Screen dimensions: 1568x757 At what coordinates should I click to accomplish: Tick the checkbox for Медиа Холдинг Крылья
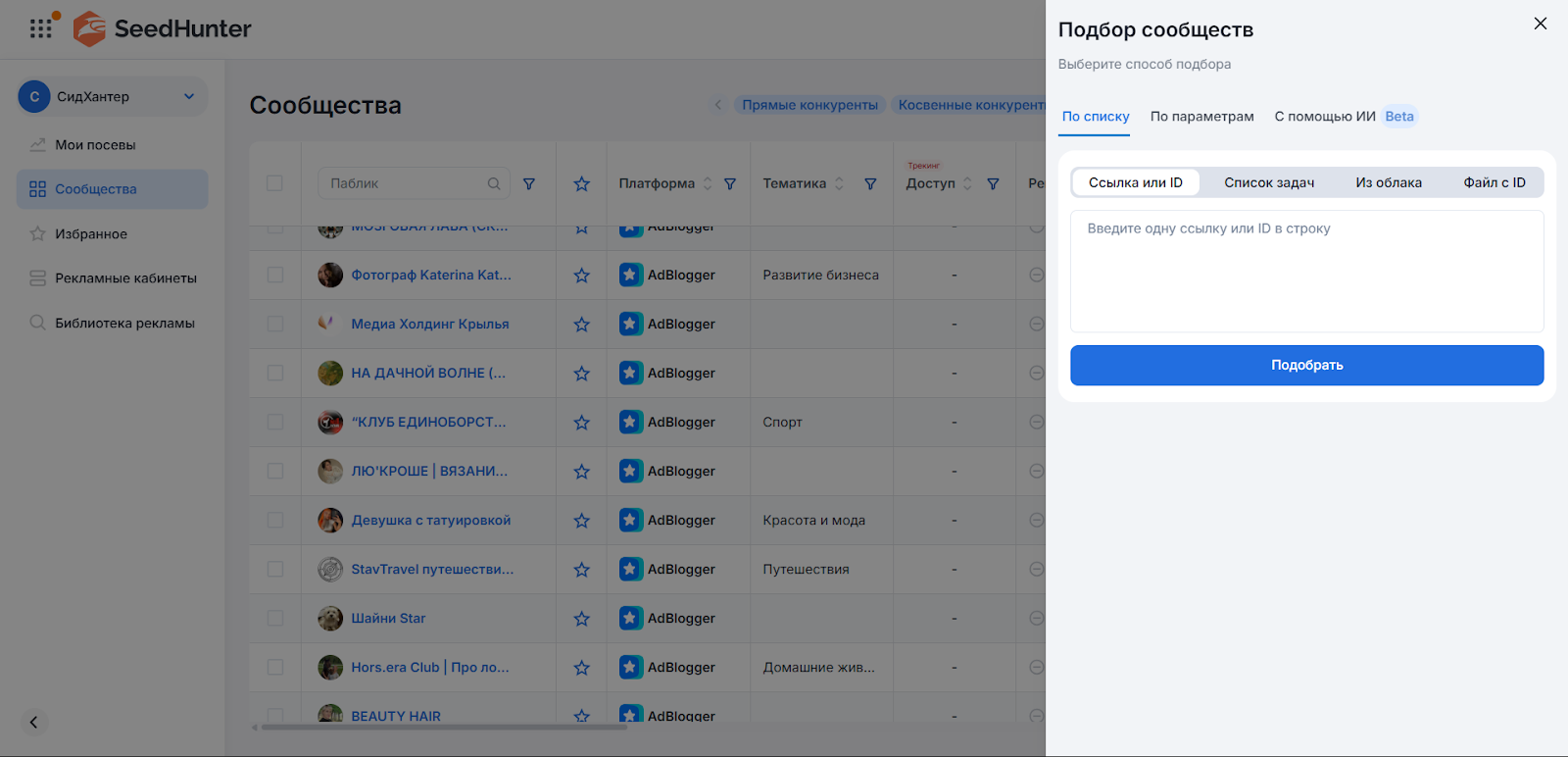(275, 325)
